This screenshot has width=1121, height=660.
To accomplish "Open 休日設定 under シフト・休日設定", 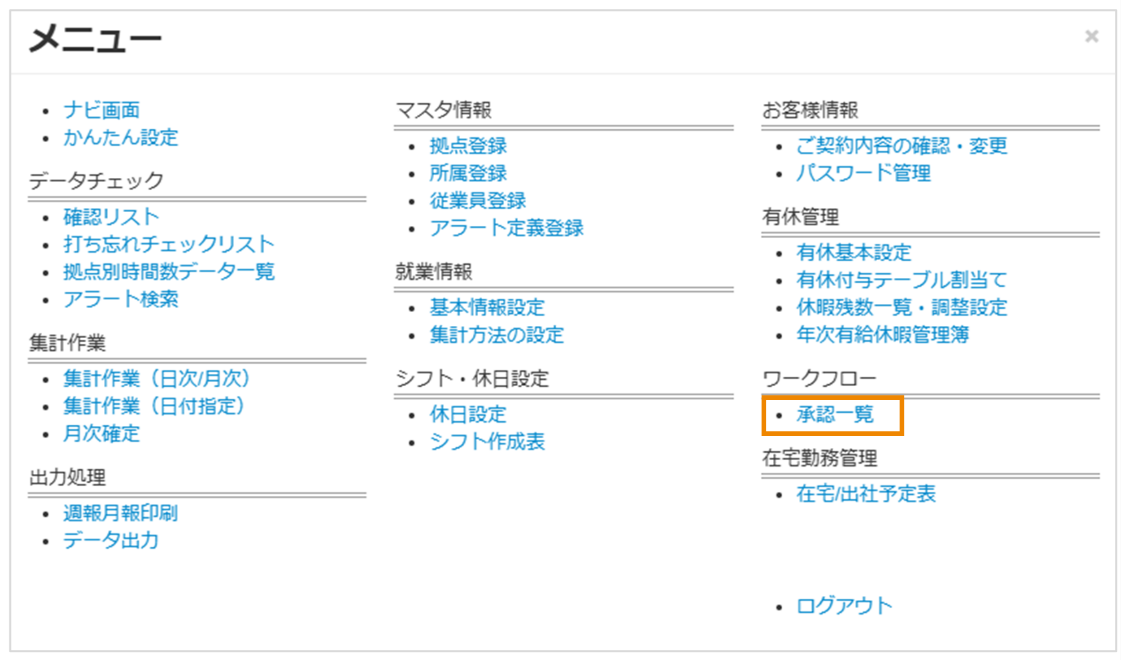I will click(x=465, y=413).
